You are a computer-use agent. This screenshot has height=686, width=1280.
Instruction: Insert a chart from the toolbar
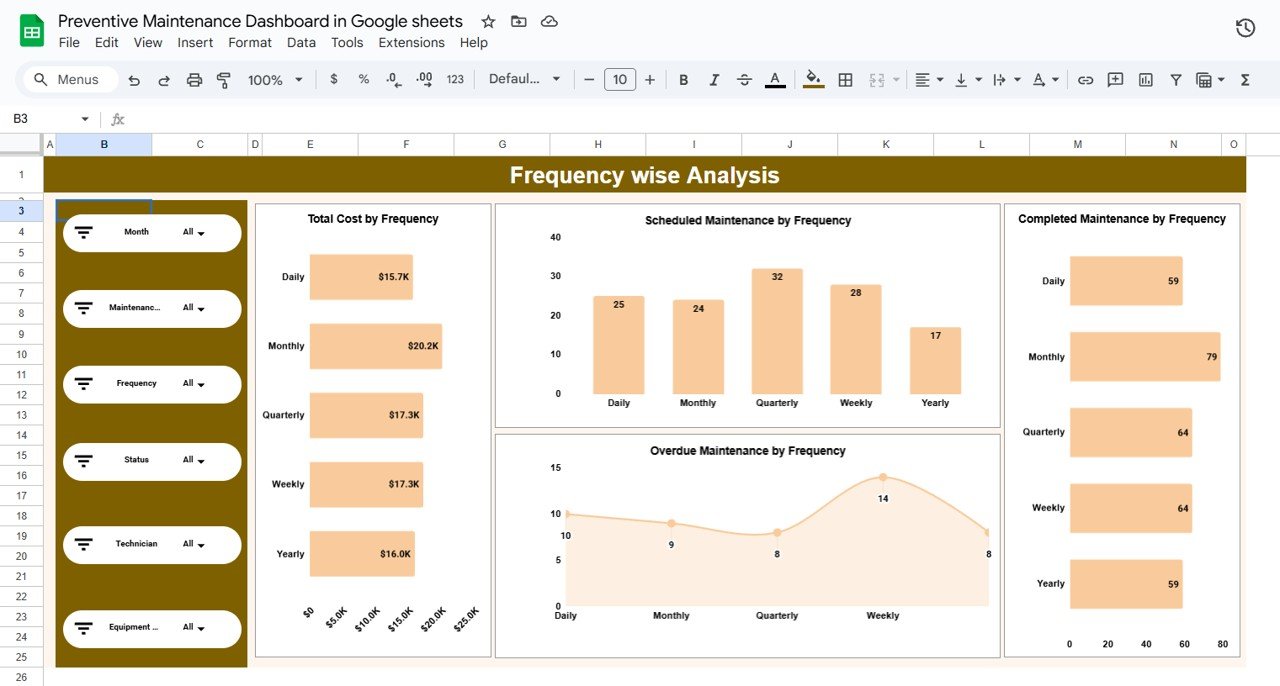click(1145, 79)
